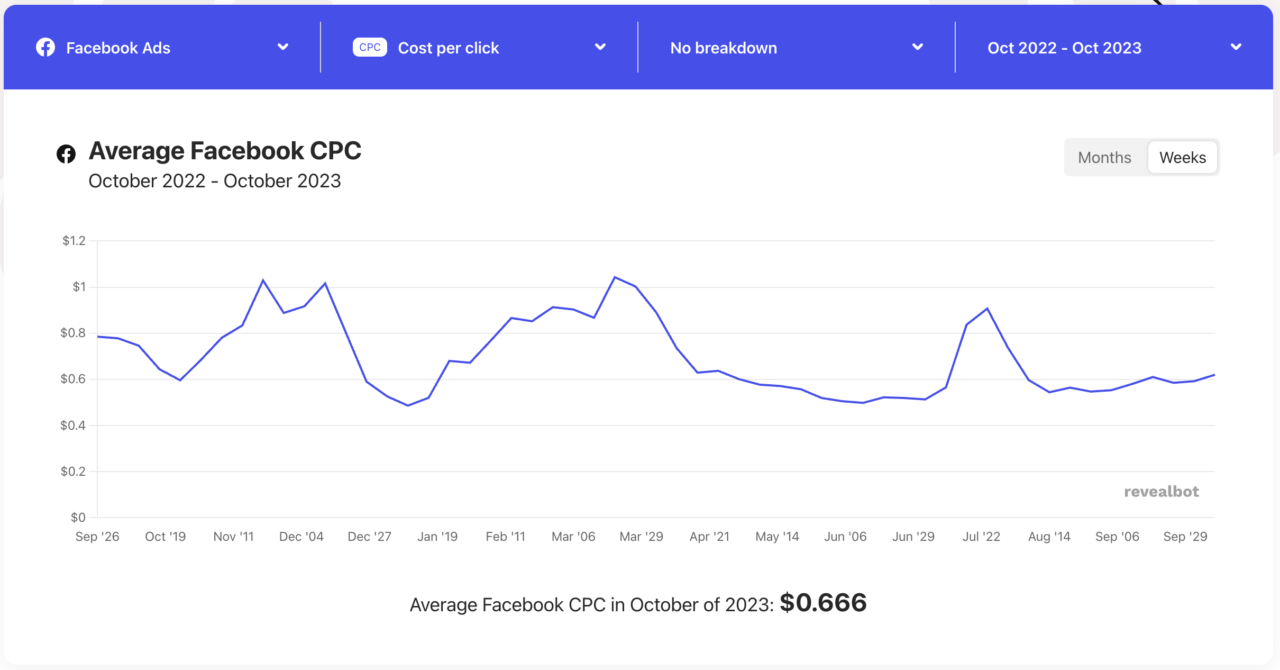This screenshot has height=670, width=1280.
Task: Switch chart view to Months
Action: click(x=1104, y=157)
